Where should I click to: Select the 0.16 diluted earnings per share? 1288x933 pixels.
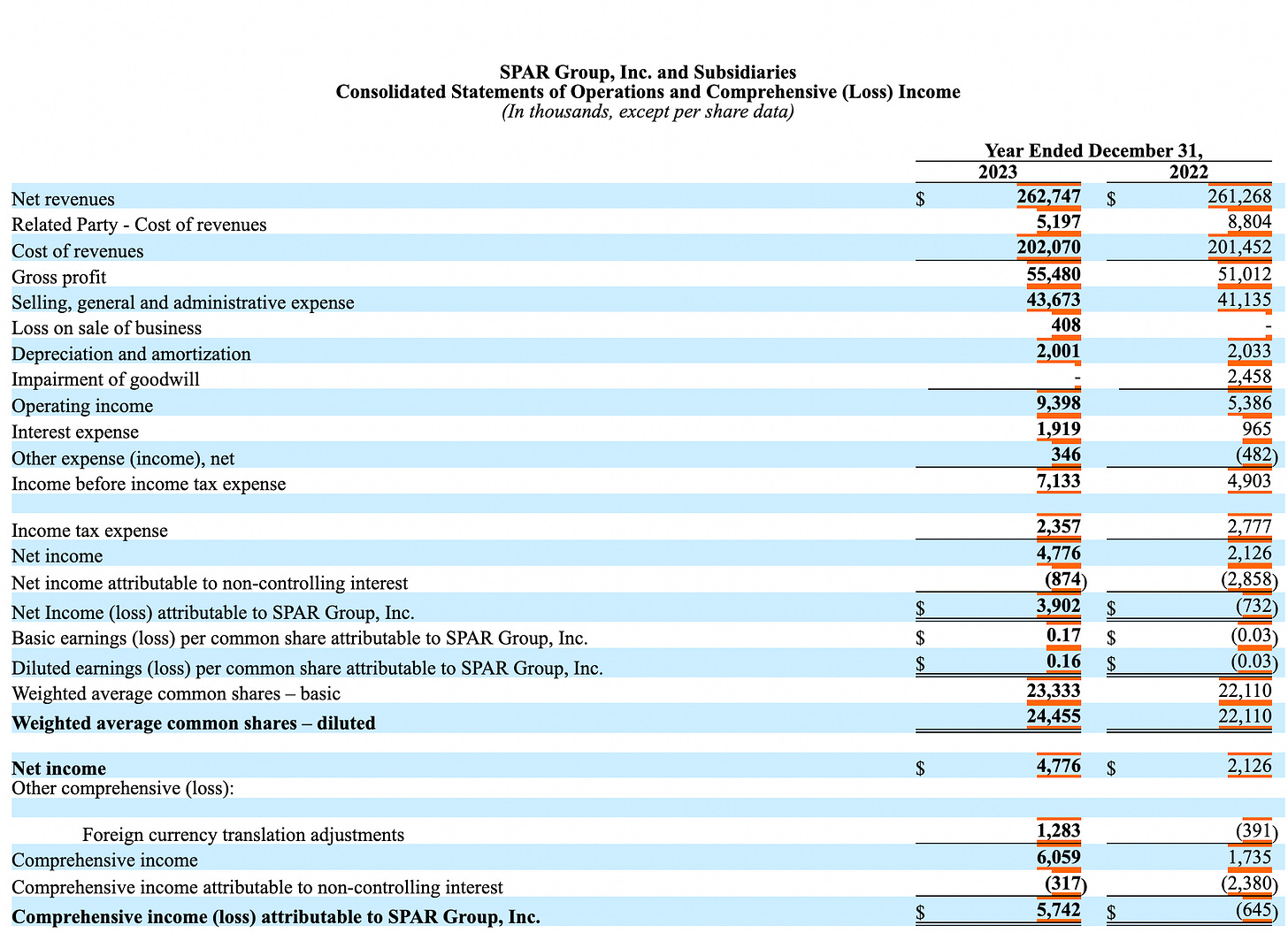click(x=1063, y=661)
